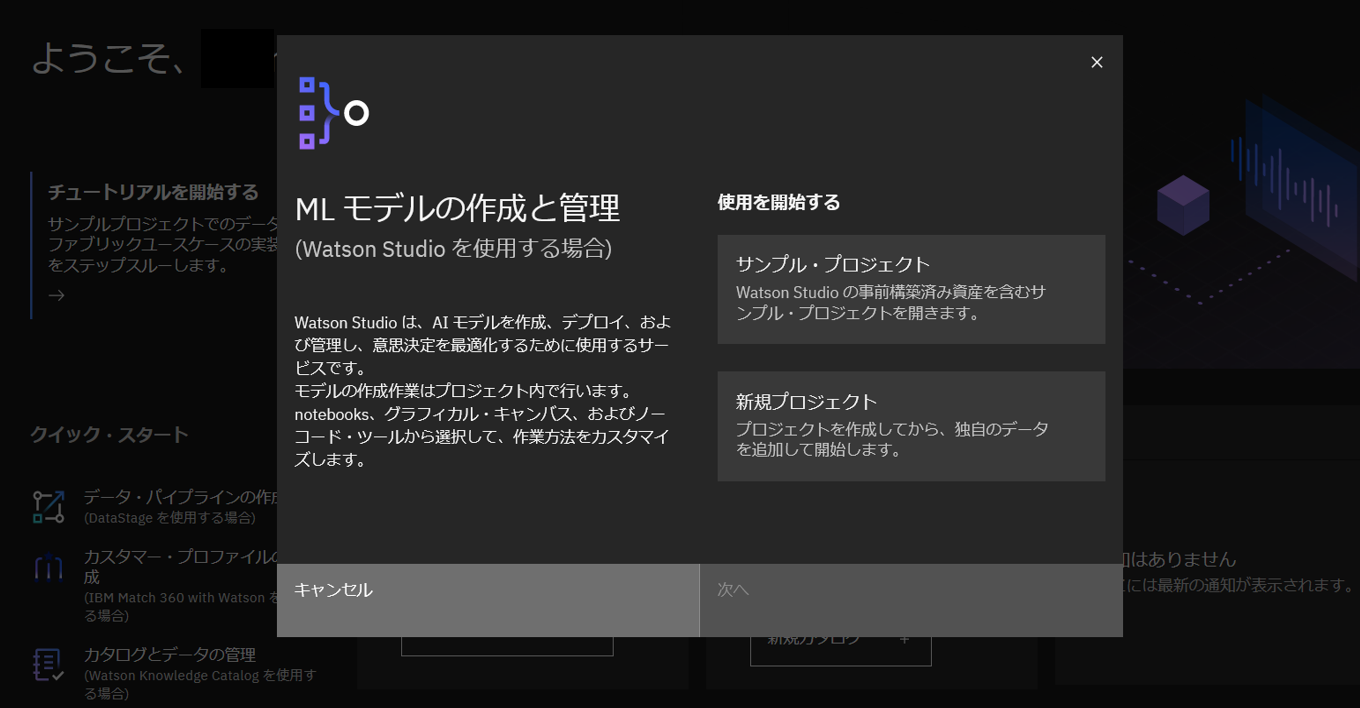Screen dimensions: 1360x708
Task: Open the カタログとデータの管理 quick start link
Action: (169, 654)
